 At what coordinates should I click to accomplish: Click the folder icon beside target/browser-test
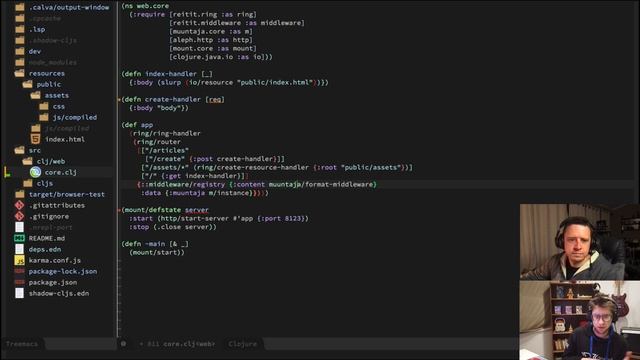point(20,194)
